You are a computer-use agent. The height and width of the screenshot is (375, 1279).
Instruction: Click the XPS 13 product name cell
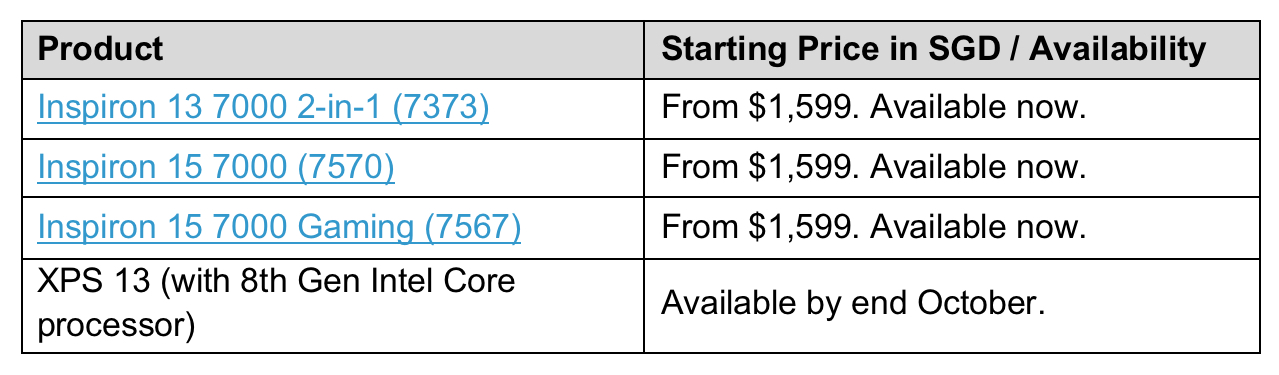[333, 304]
